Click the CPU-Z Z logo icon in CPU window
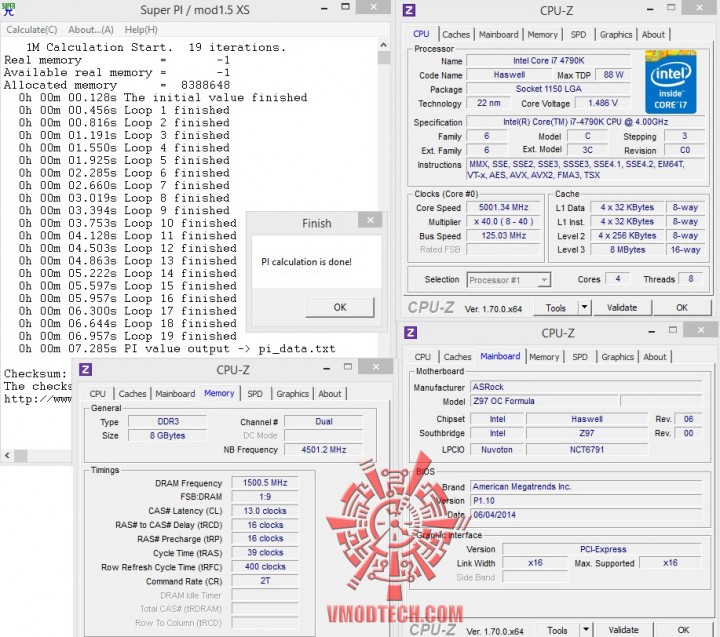 click(409, 10)
